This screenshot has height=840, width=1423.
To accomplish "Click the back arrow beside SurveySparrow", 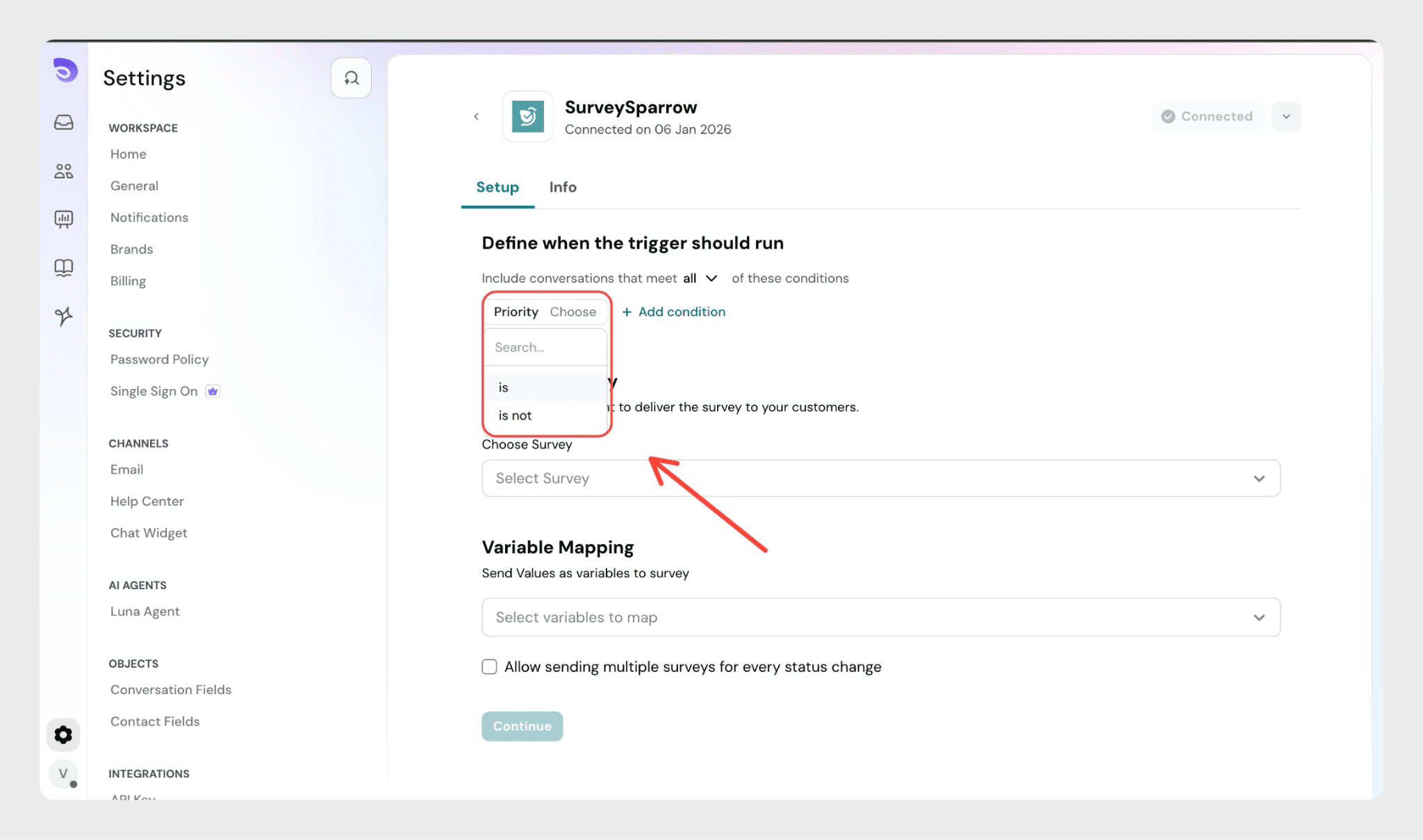I will (x=477, y=117).
